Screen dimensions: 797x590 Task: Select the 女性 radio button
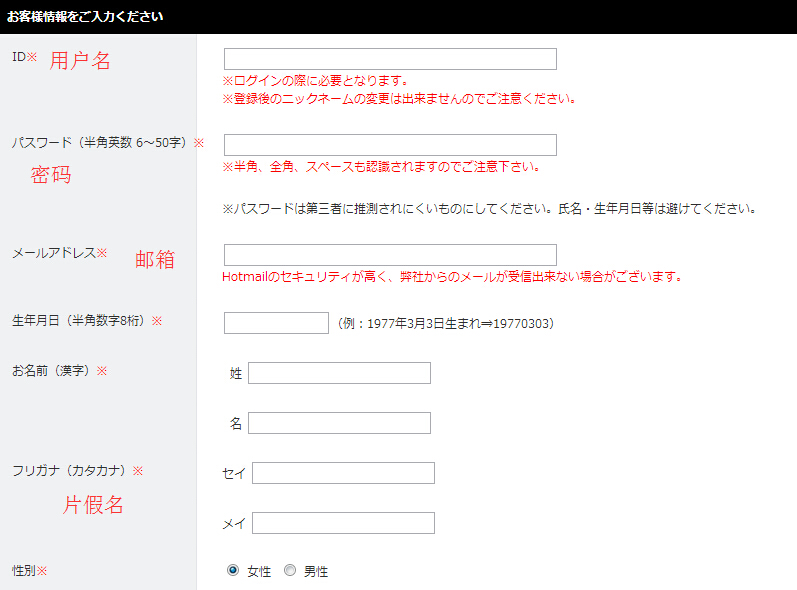(233, 571)
